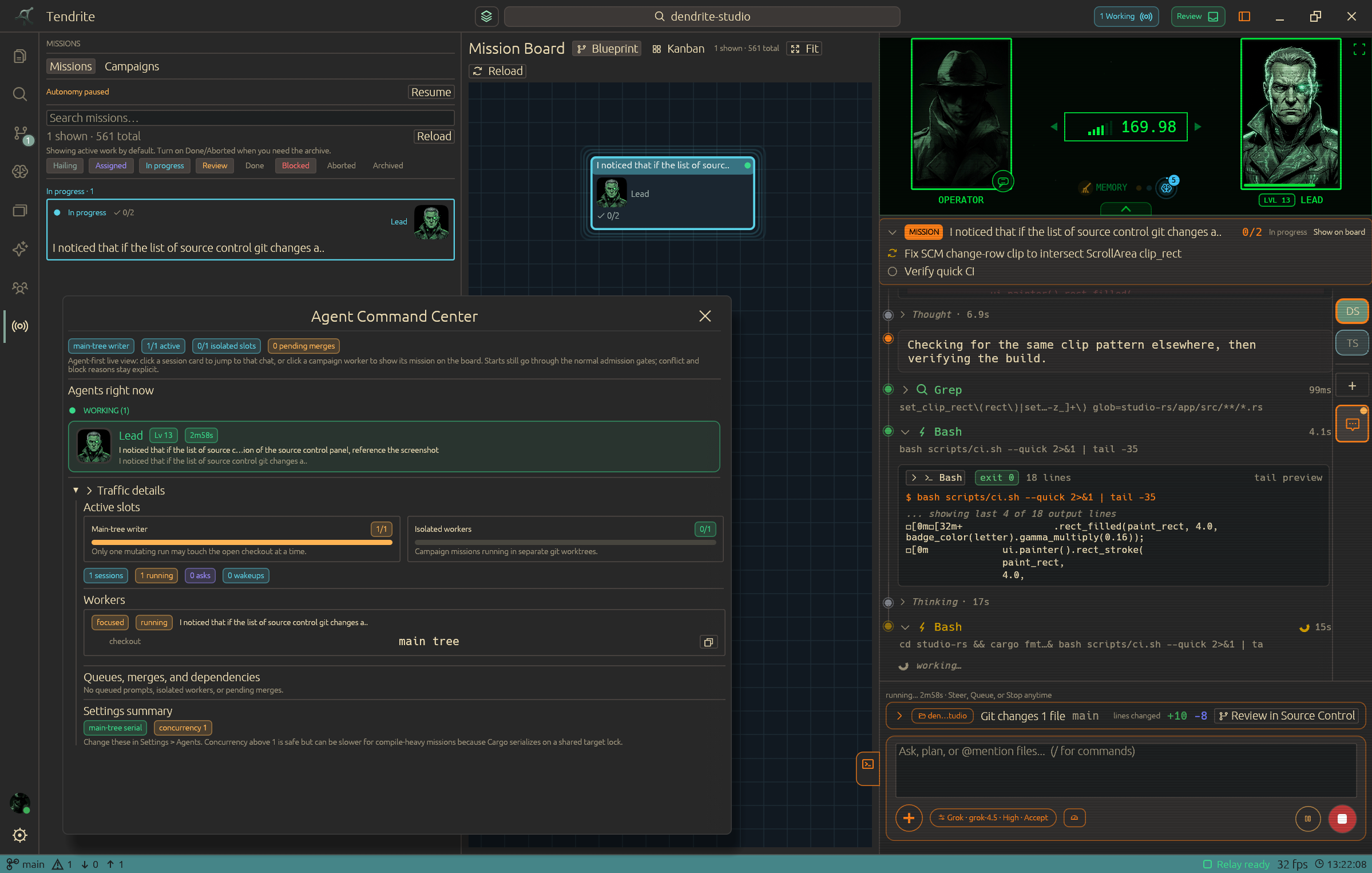Click the gauge icon beside model selector
This screenshot has width=1372, height=873.
1074,817
